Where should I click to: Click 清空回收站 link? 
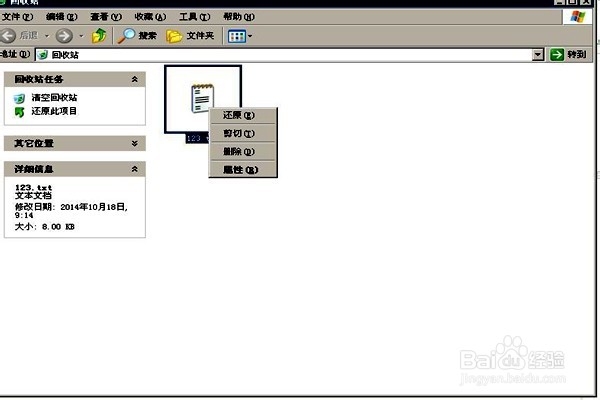[54, 98]
